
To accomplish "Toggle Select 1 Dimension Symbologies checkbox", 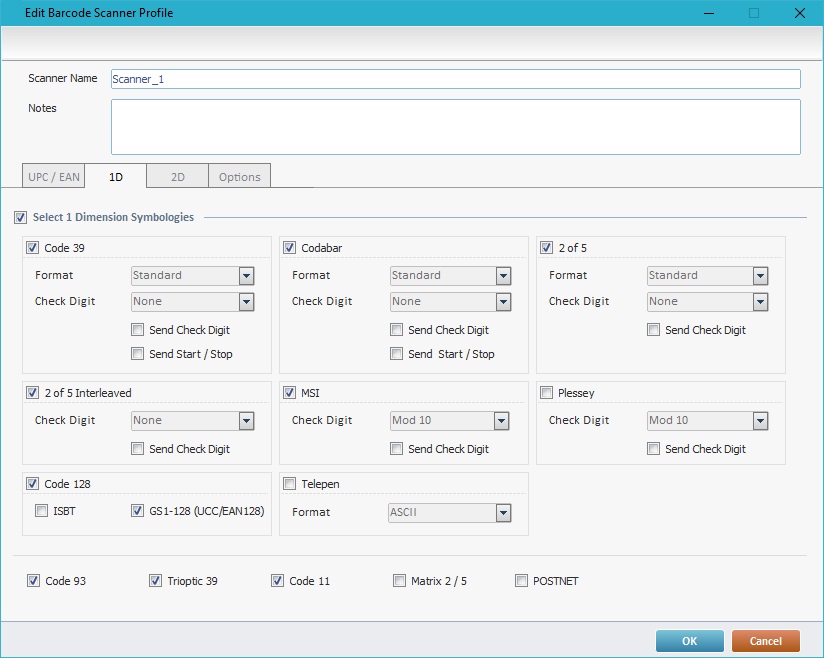I will pyautogui.click(x=21, y=217).
